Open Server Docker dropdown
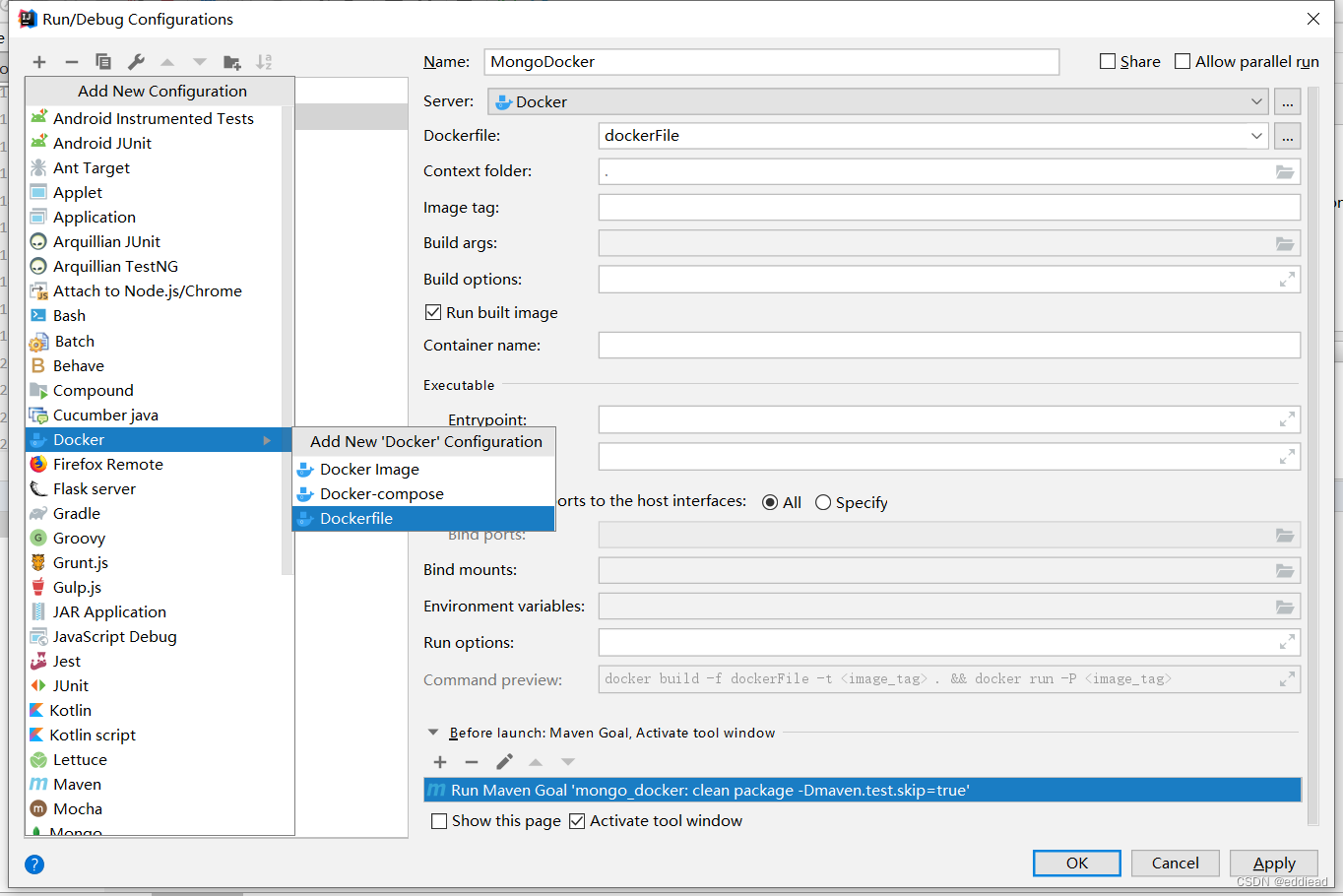The image size is (1343, 896). point(877,101)
